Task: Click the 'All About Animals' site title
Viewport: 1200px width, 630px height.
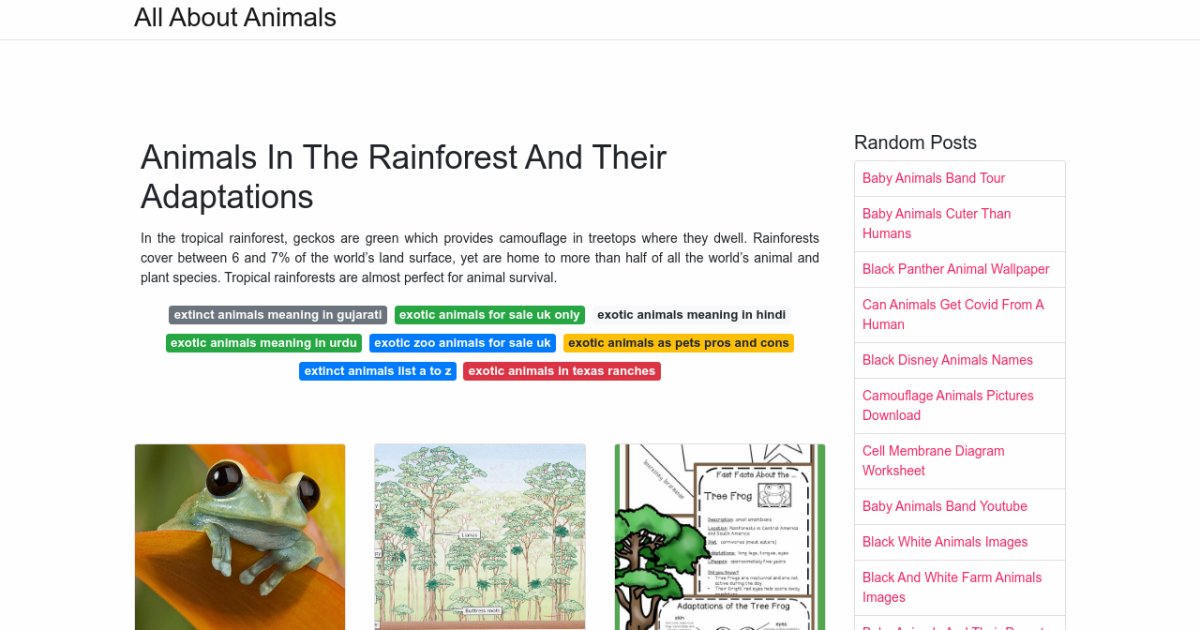Action: [x=235, y=17]
